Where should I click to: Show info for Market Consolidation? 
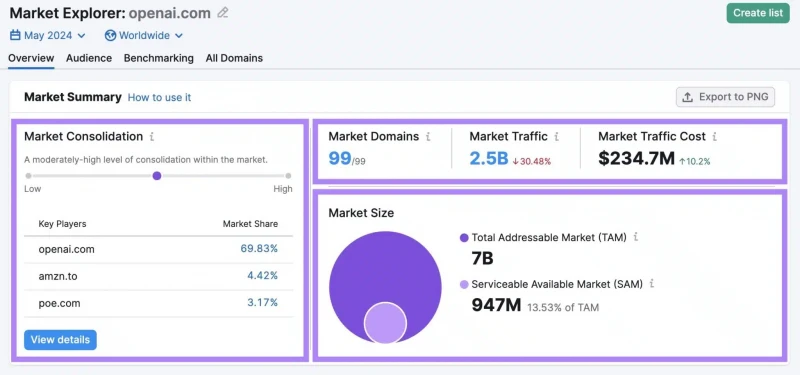pos(152,137)
